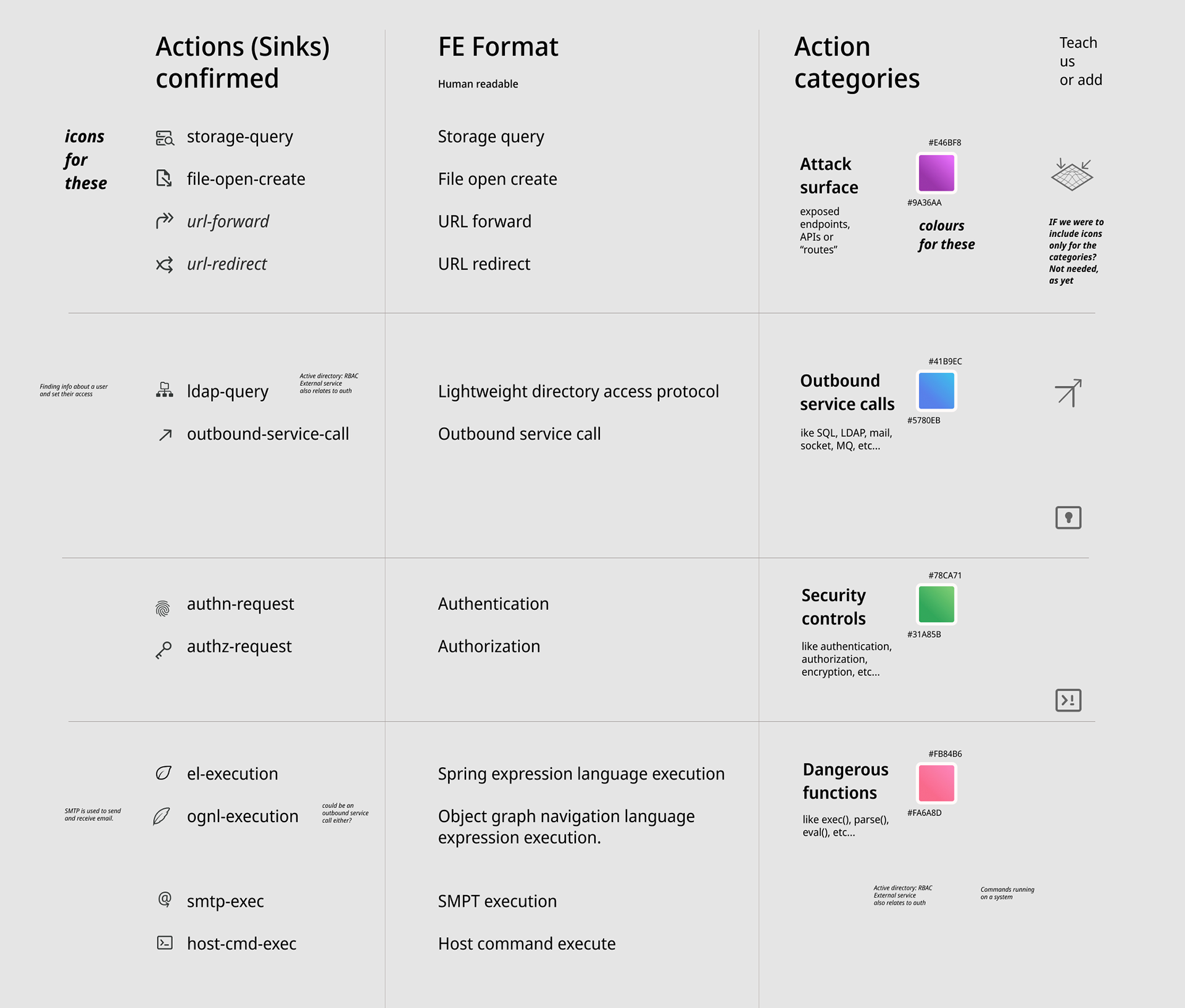Select the url-redirect shuffle icon

click(x=164, y=265)
